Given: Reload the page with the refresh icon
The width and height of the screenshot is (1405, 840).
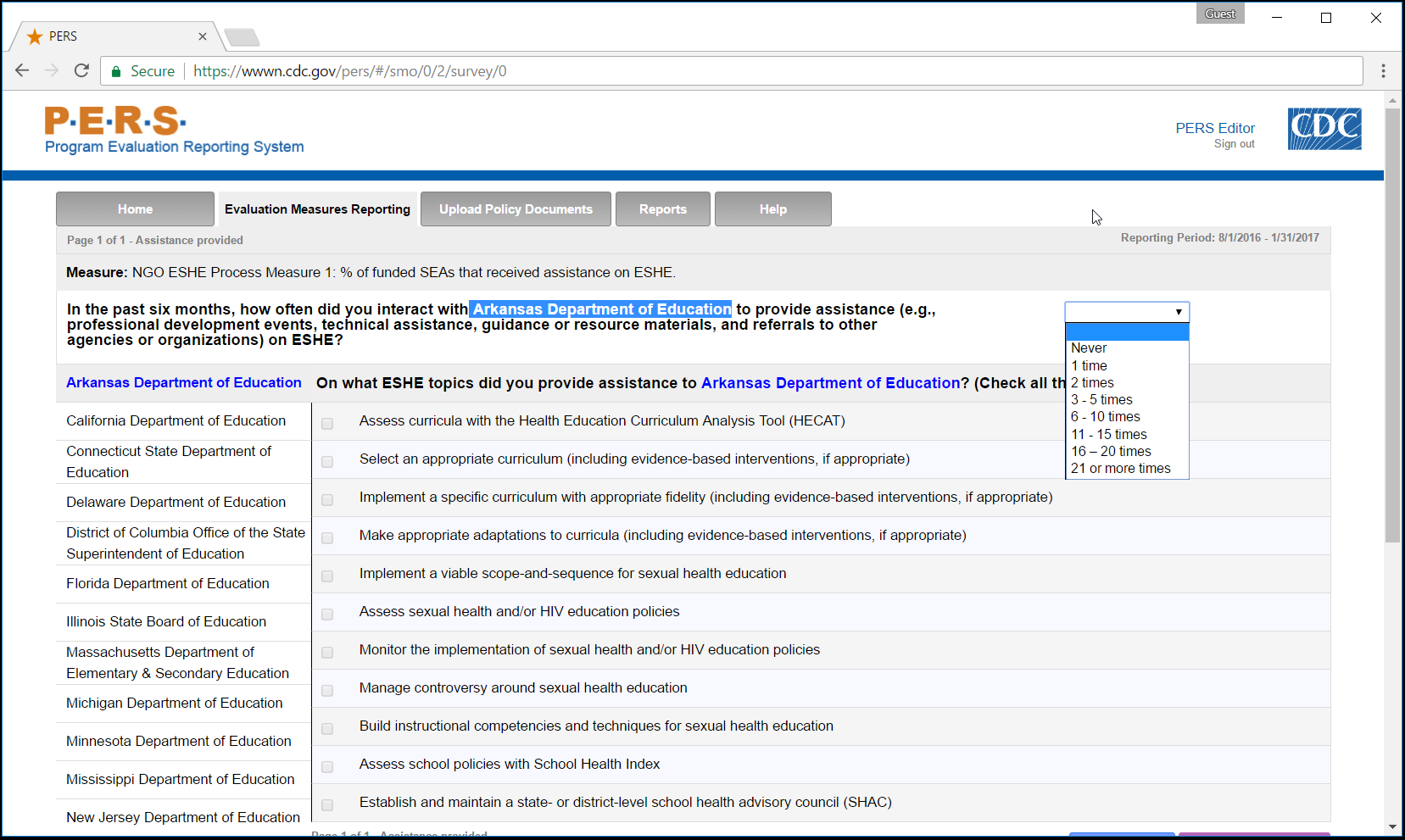Looking at the screenshot, I should click(x=81, y=70).
